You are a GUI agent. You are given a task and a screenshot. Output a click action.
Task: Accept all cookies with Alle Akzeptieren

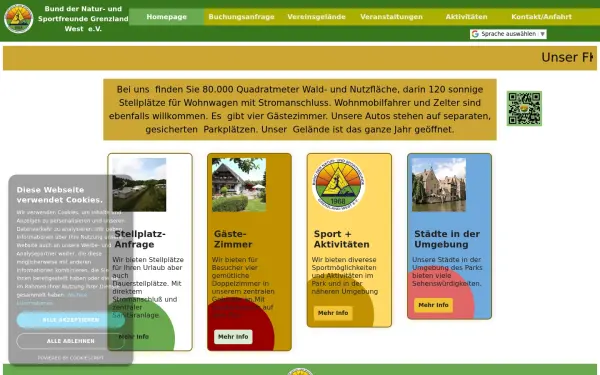tap(71, 320)
